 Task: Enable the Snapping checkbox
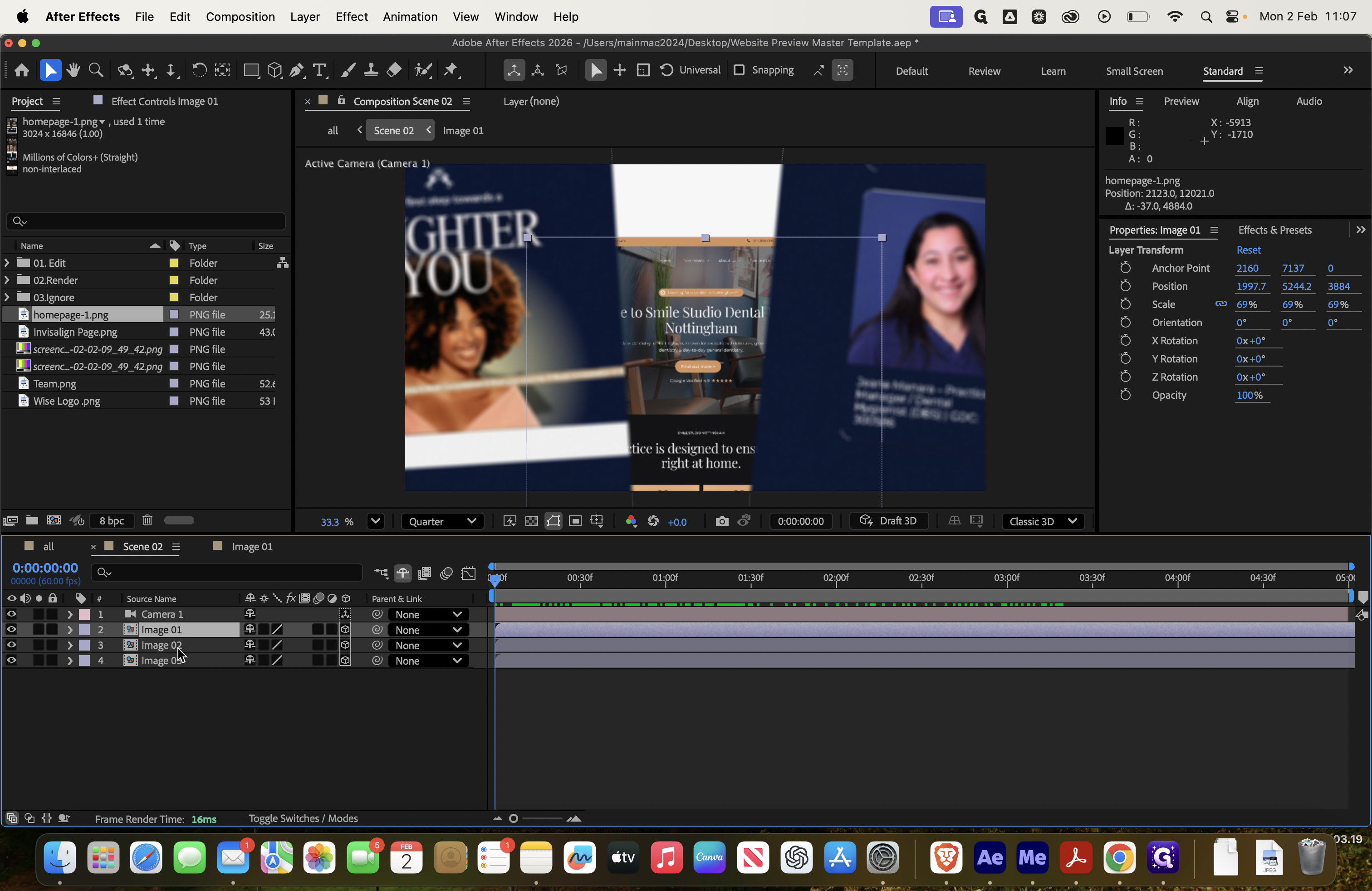click(x=739, y=70)
